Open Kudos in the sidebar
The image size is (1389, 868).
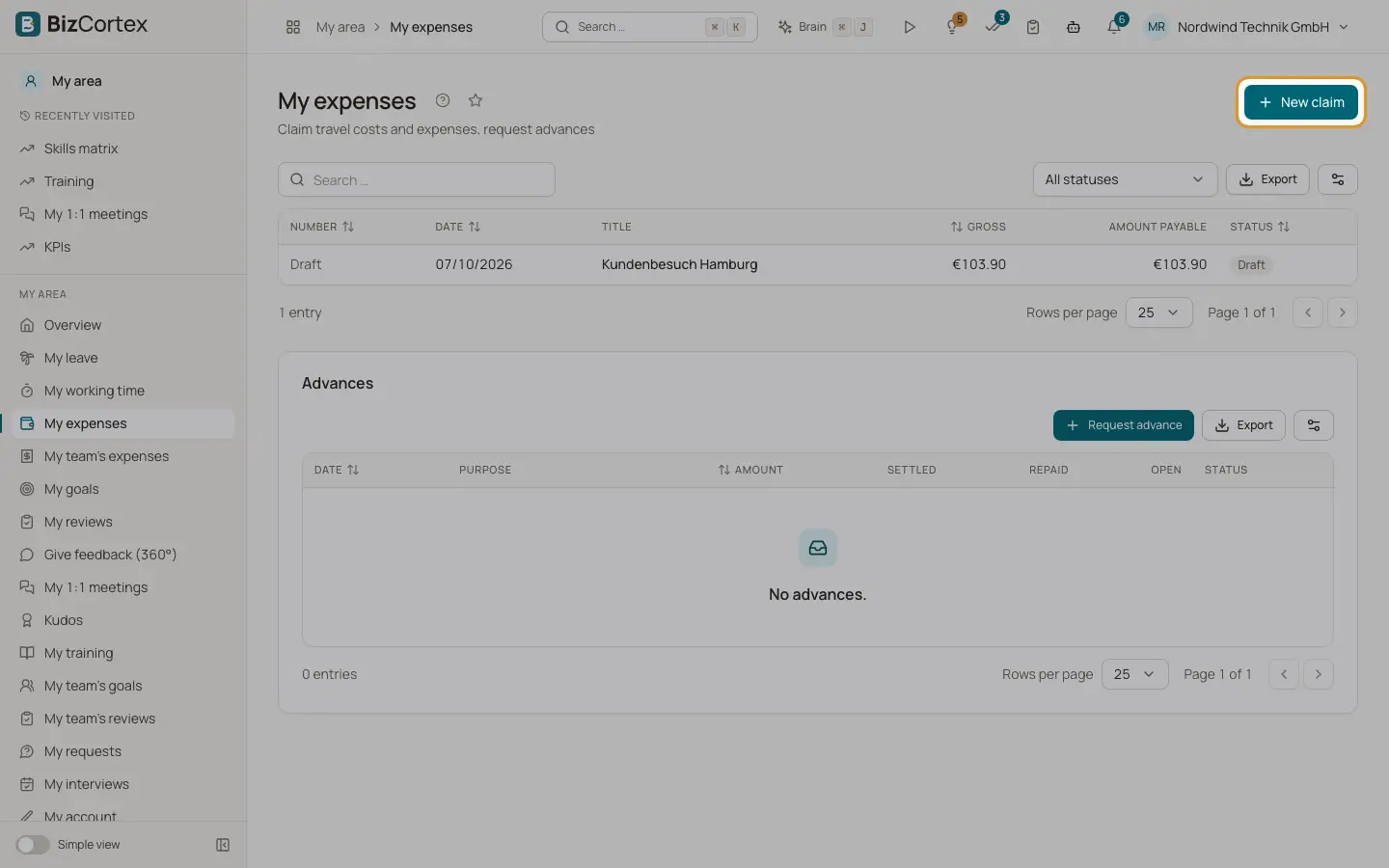tap(123, 620)
